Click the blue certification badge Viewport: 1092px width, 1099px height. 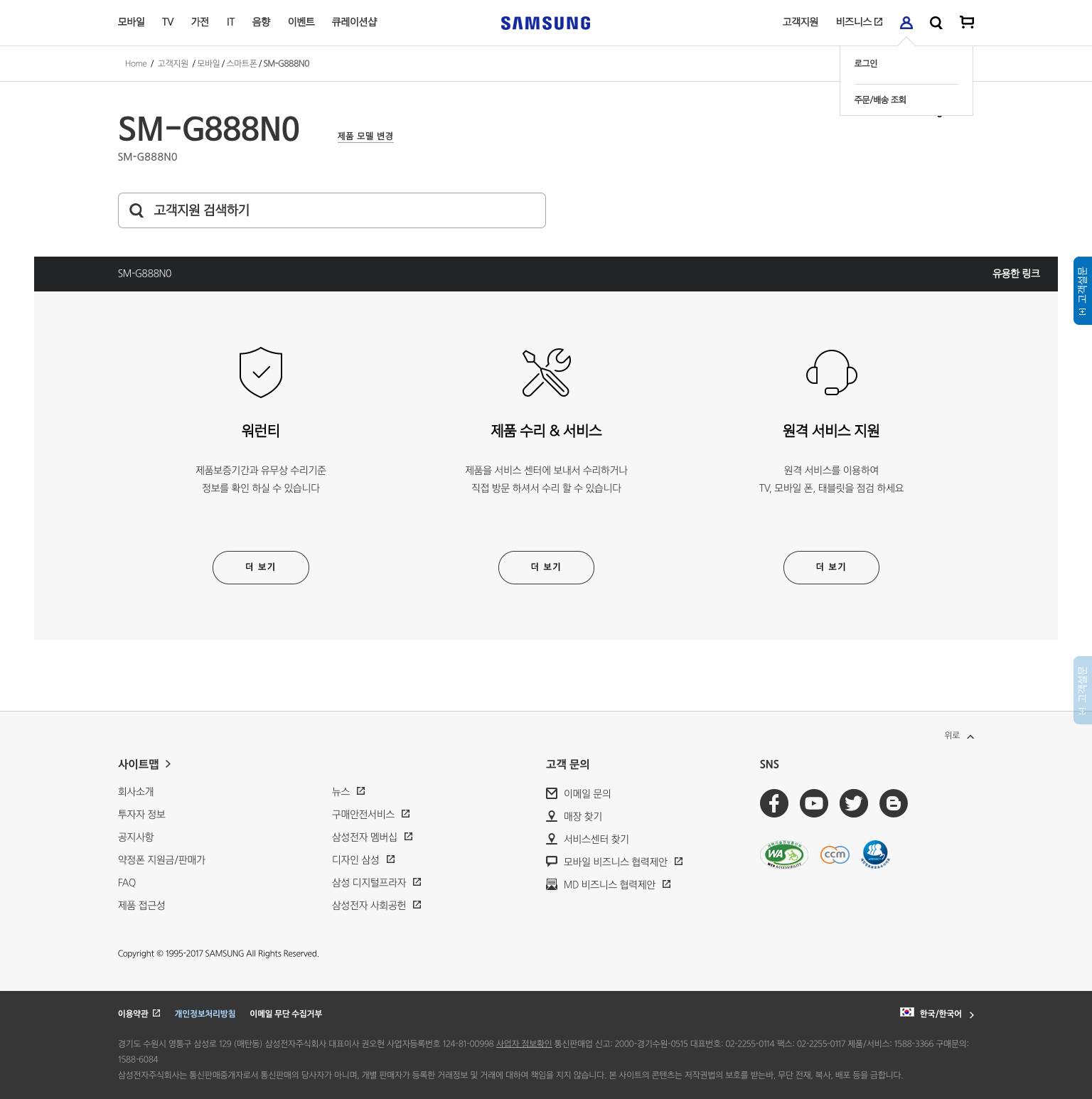tap(875, 854)
